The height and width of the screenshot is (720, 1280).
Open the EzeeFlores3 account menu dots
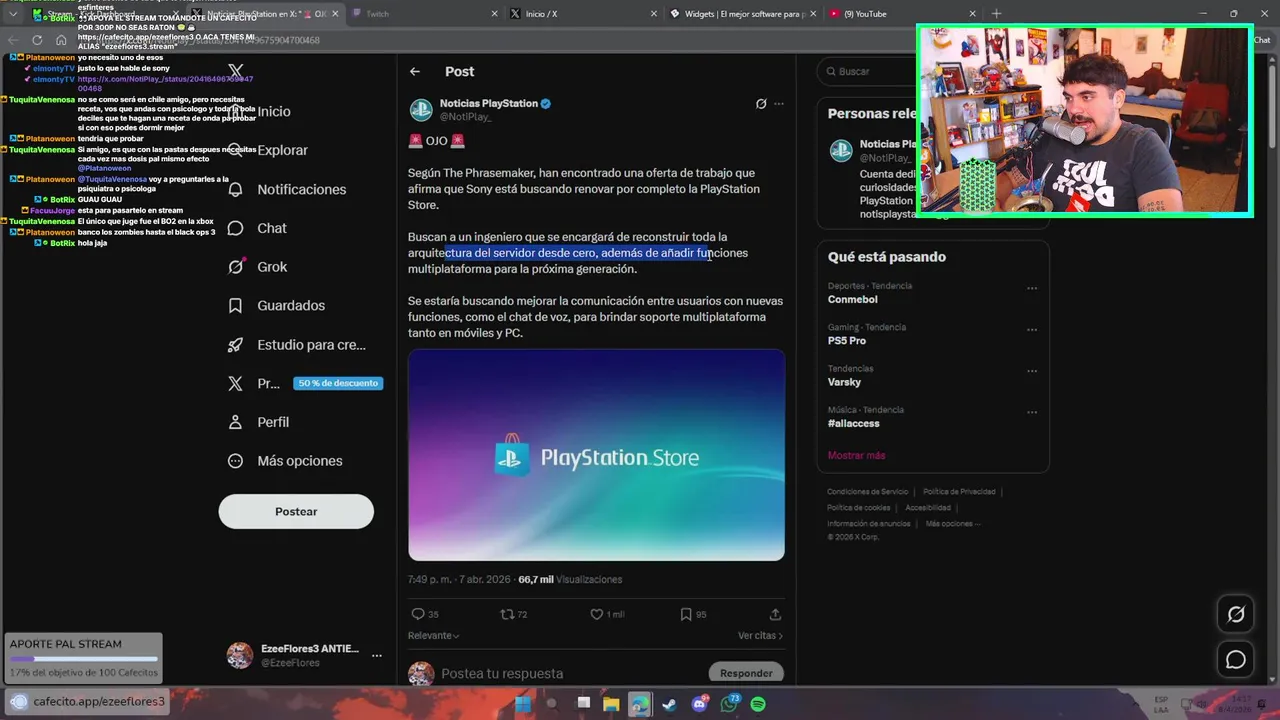point(377,656)
